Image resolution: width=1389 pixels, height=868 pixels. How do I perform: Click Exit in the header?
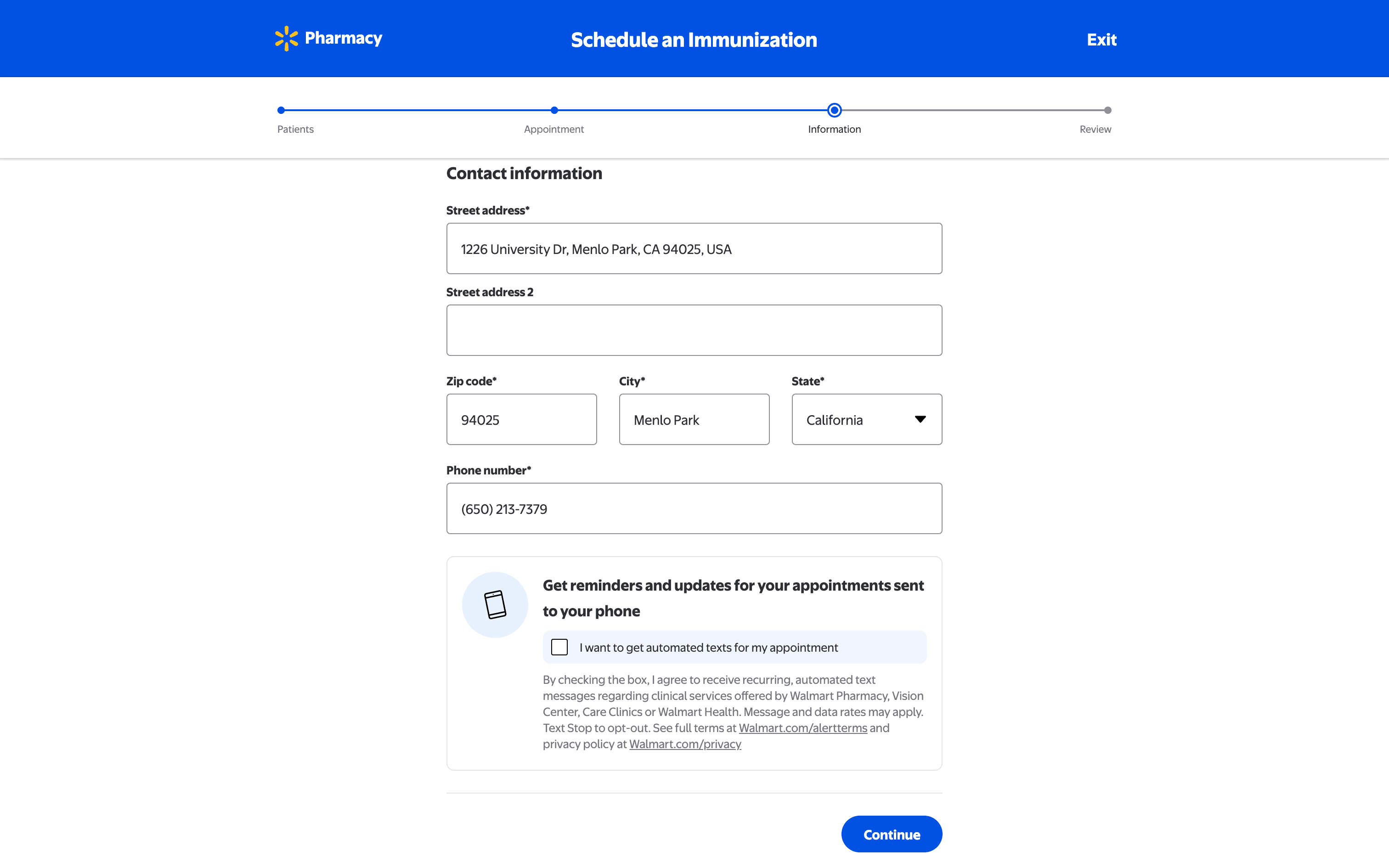click(x=1101, y=39)
